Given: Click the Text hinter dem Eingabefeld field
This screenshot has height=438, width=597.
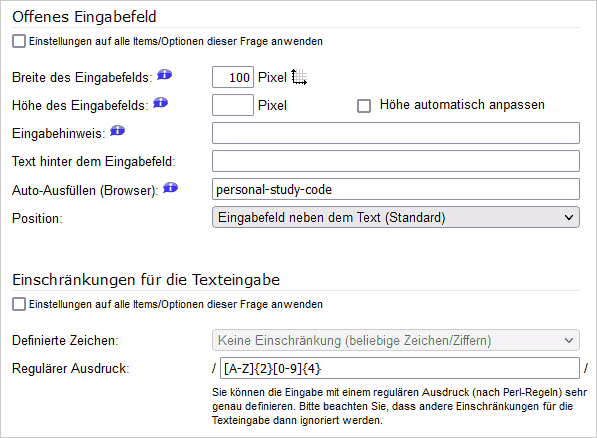Looking at the screenshot, I should [x=396, y=161].
